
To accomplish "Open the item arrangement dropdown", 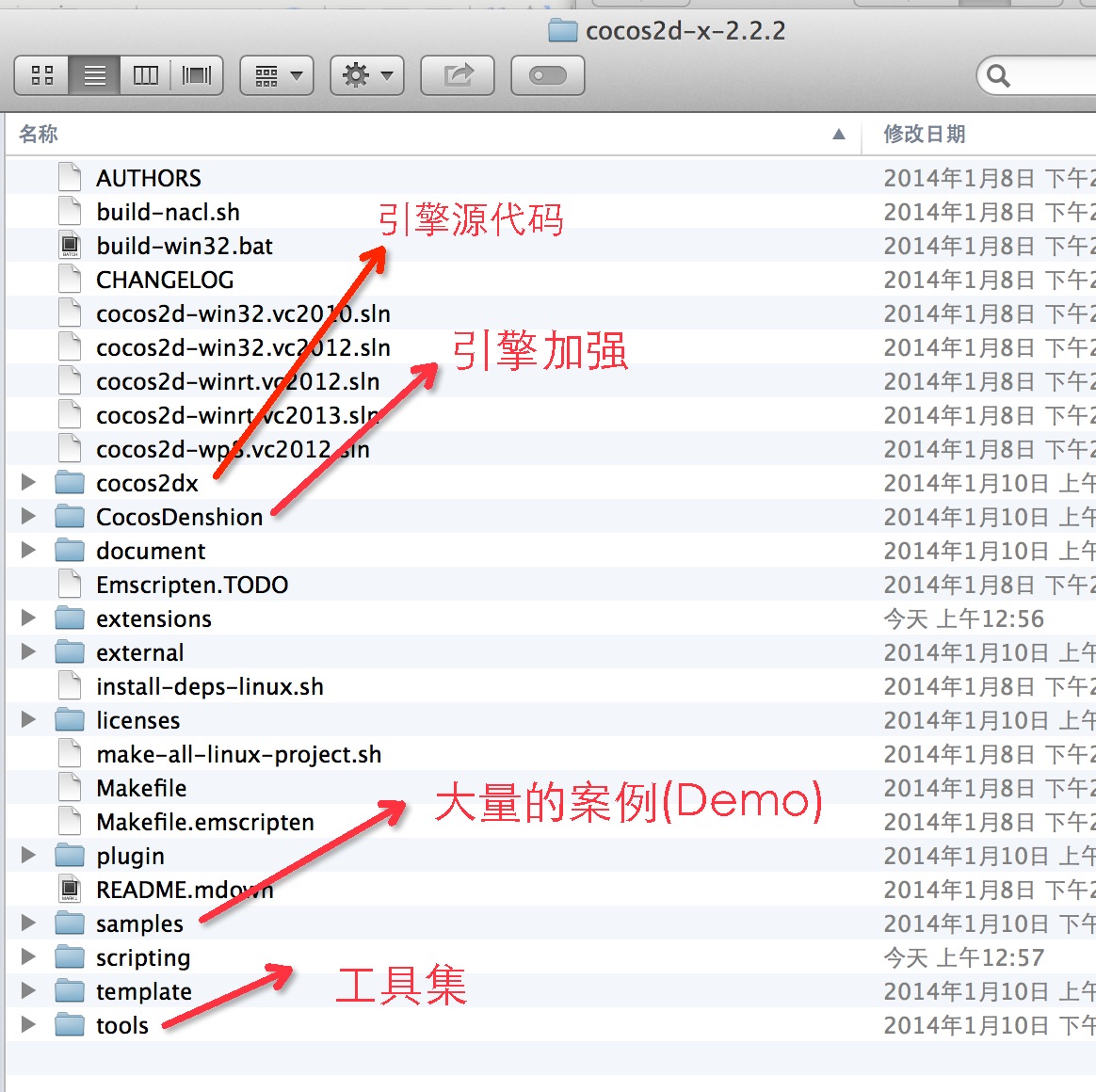I will click(x=277, y=74).
